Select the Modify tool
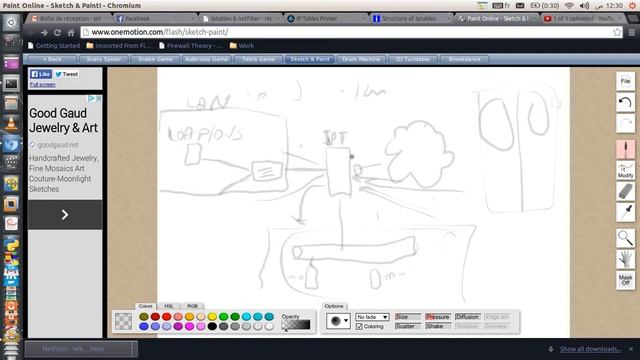 click(x=625, y=171)
